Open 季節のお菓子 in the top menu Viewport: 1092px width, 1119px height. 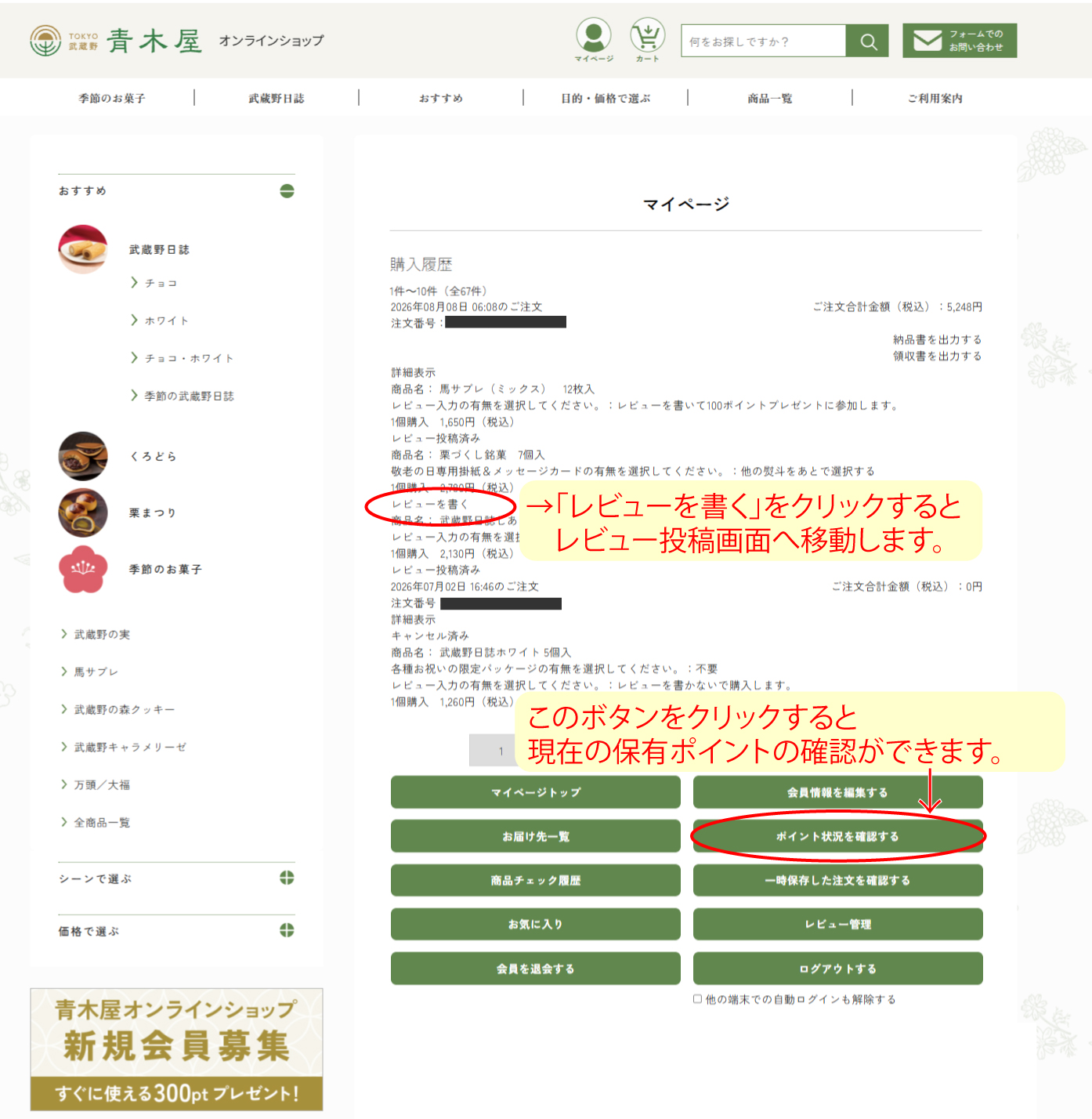click(x=112, y=98)
